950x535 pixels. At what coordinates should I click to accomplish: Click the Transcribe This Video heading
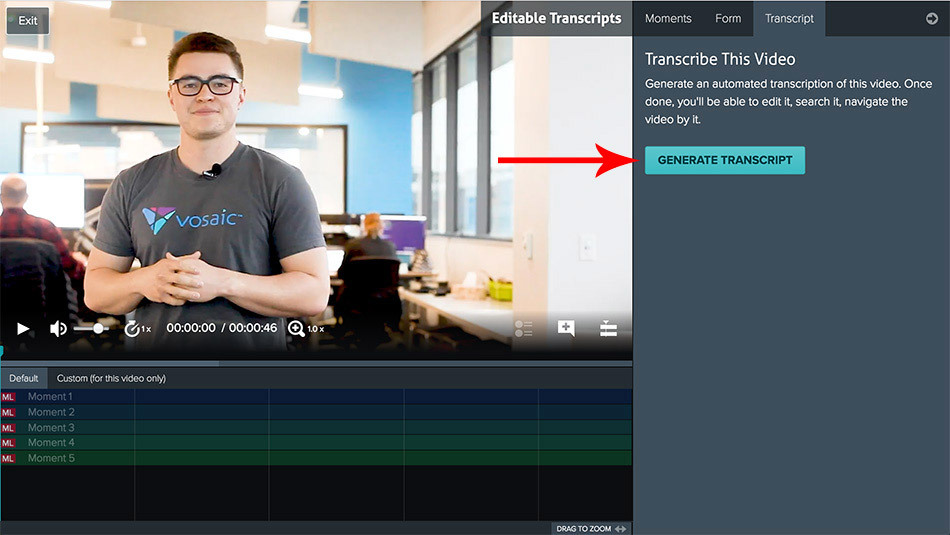click(720, 59)
